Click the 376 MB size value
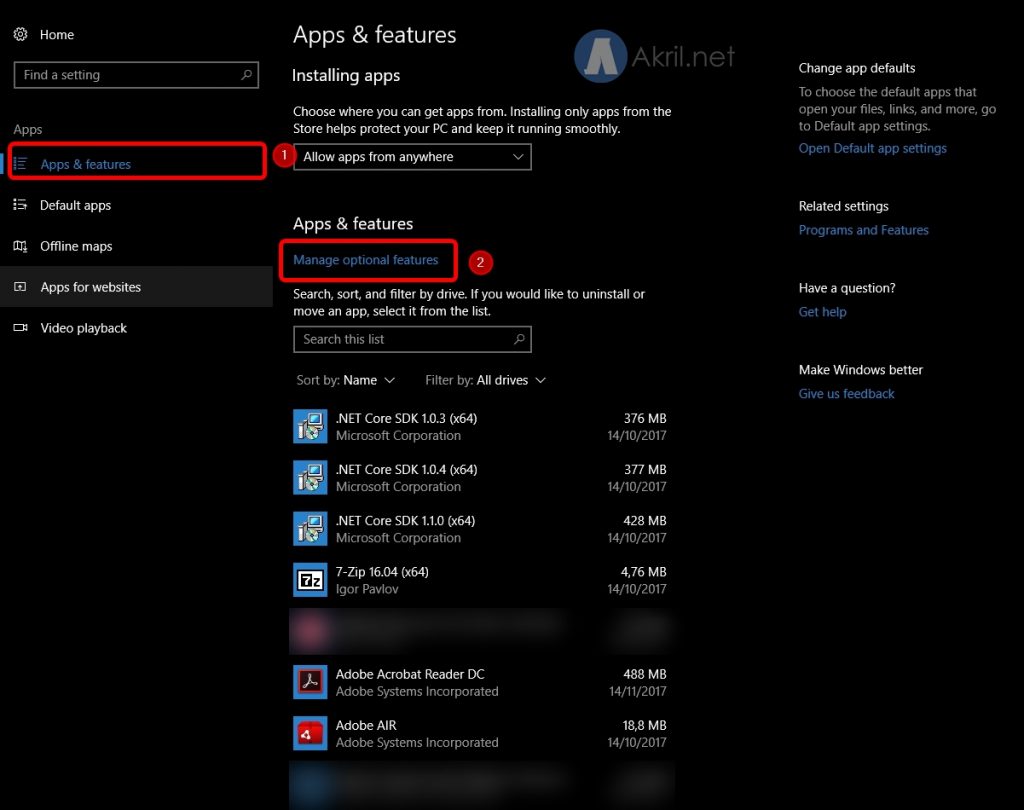 click(645, 418)
